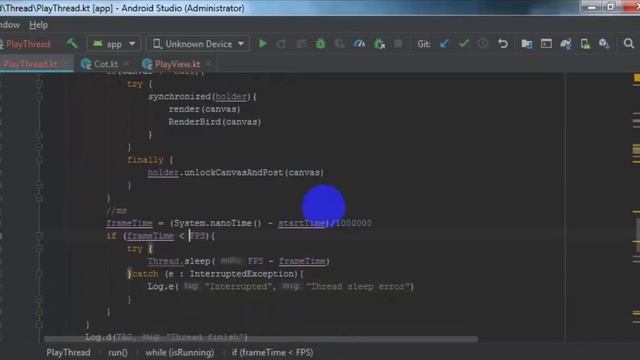The width and height of the screenshot is (640, 360).
Task: Collapse fold marker beside first try line
Action: pyautogui.click(x=39, y=84)
